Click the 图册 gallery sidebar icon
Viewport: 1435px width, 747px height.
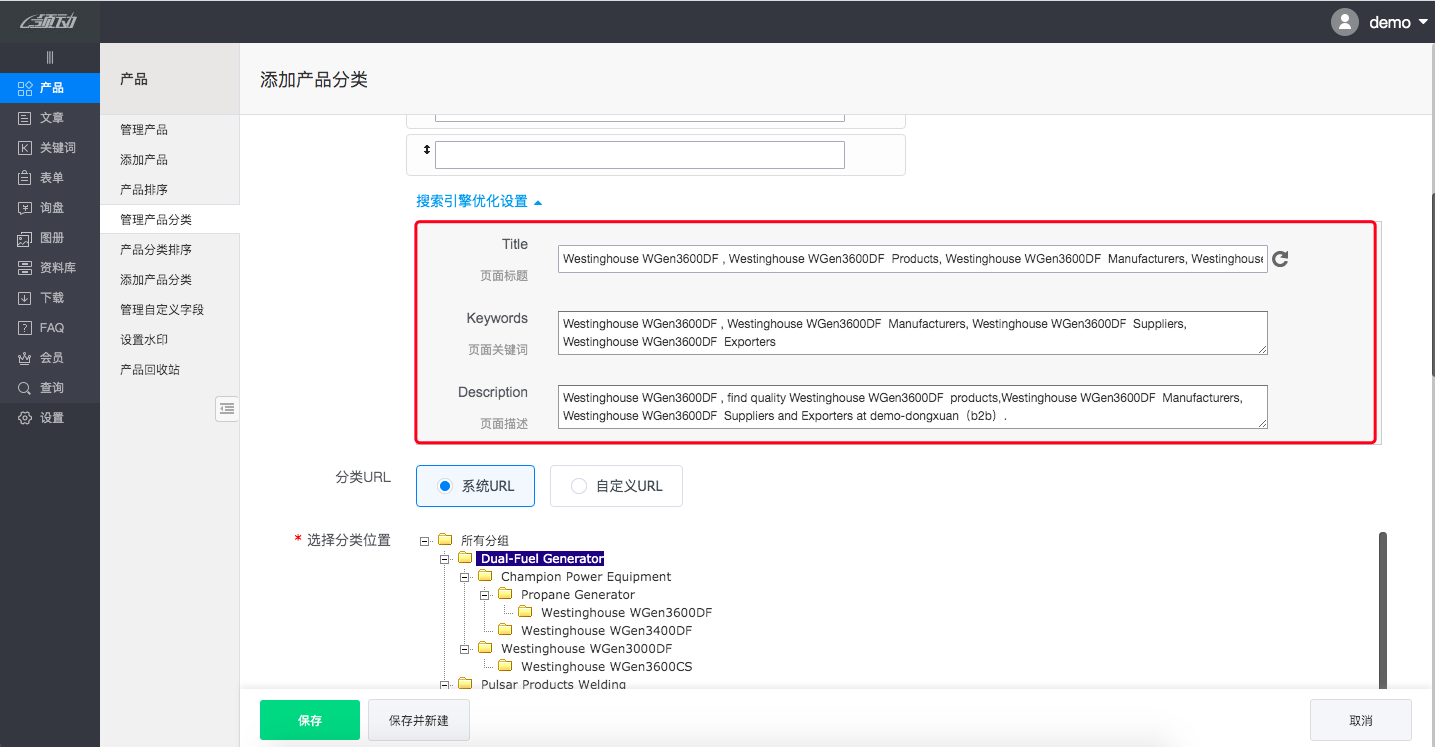26,238
